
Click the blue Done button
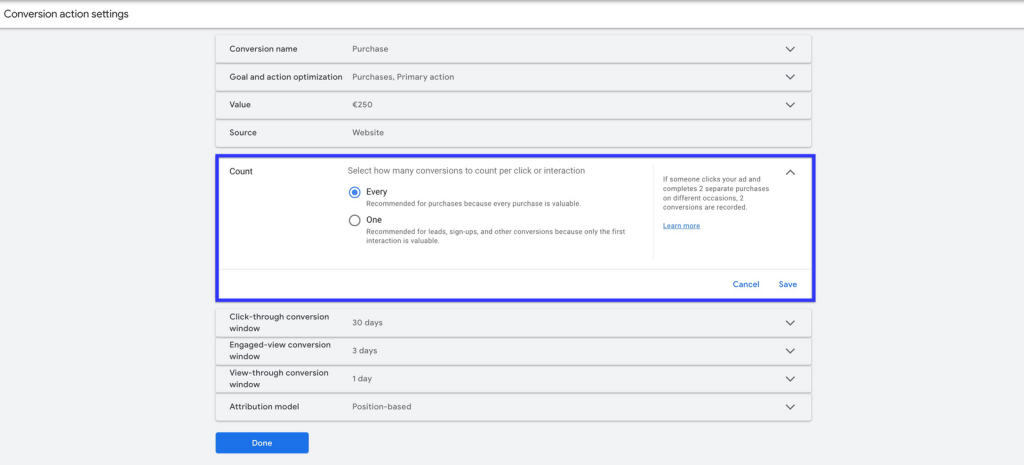pos(262,443)
